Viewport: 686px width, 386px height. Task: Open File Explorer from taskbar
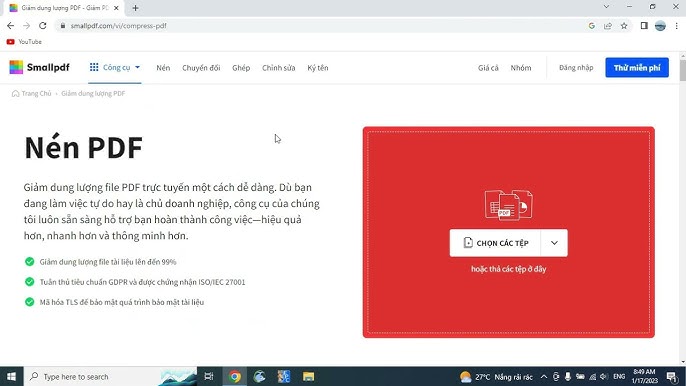(308, 376)
